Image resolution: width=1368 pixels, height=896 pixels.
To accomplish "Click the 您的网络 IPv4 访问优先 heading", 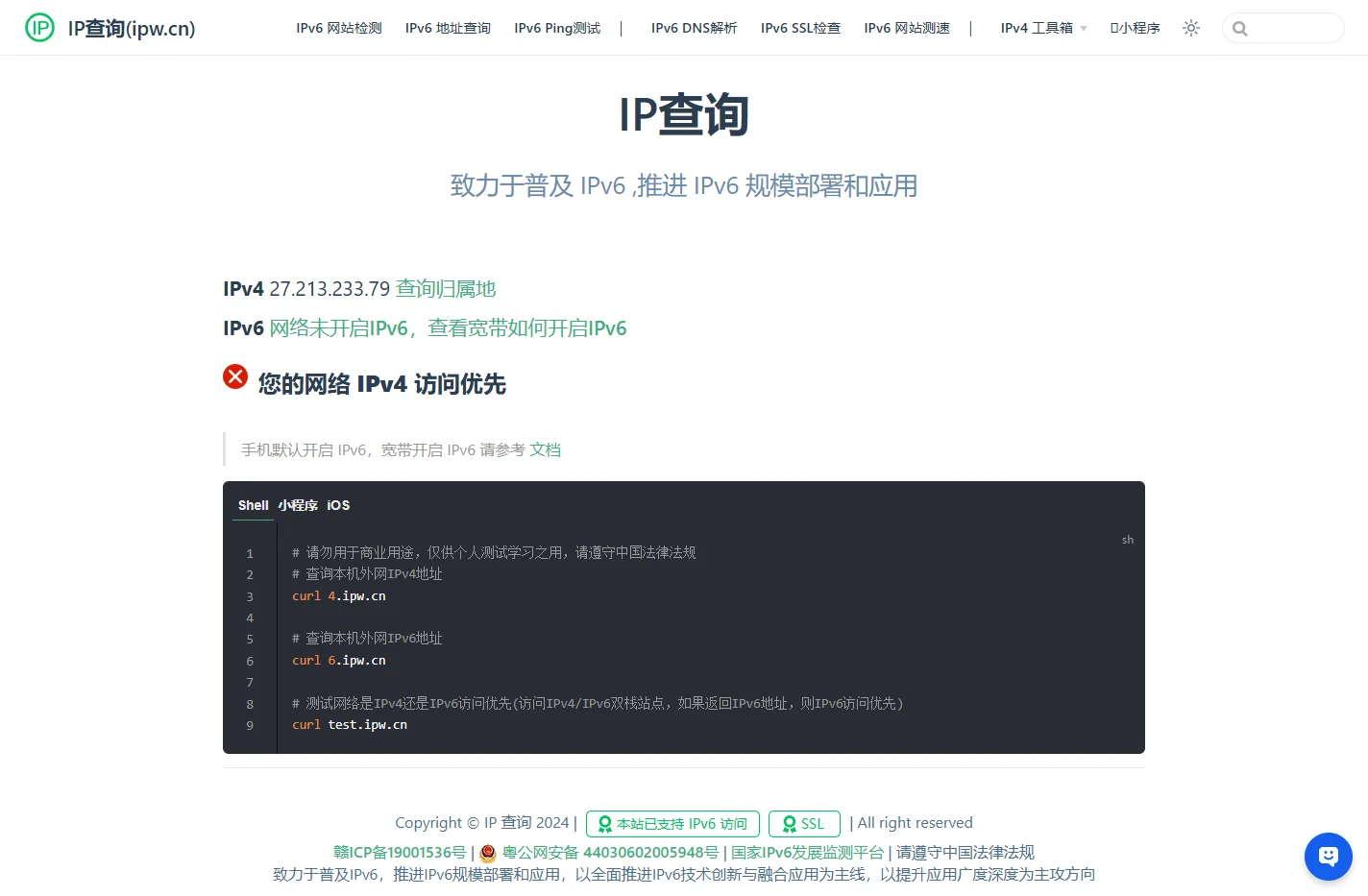I will tap(381, 384).
